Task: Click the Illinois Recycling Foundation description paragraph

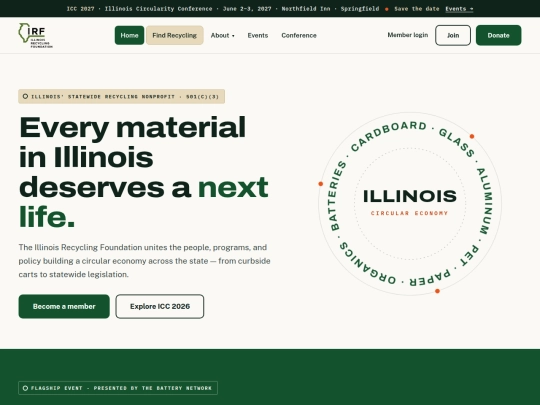Action: [x=145, y=261]
